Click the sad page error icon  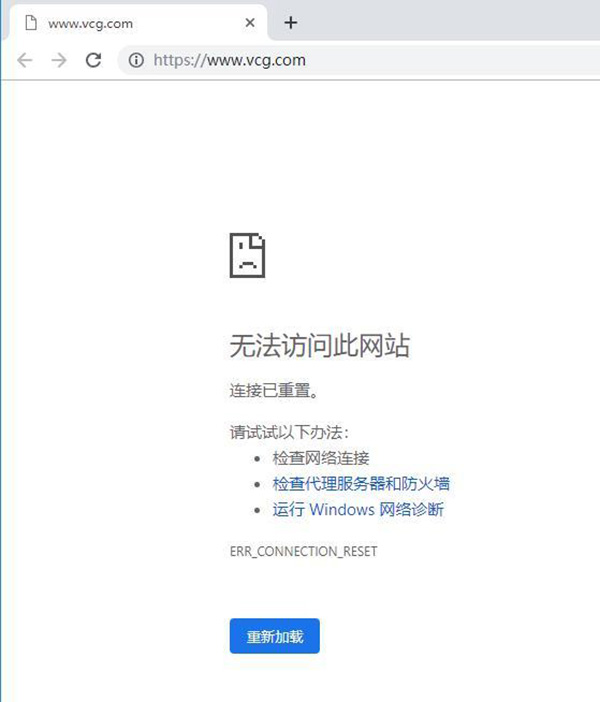tap(247, 255)
